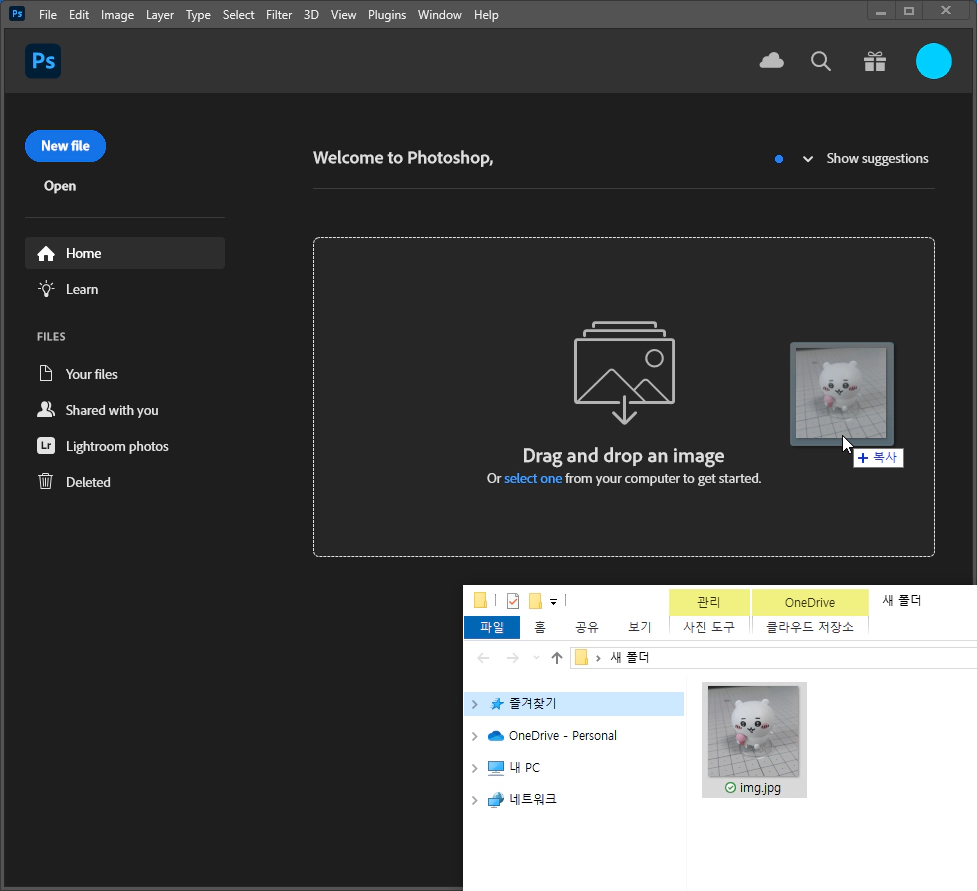Open the File menu
The image size is (977, 891).
(47, 15)
